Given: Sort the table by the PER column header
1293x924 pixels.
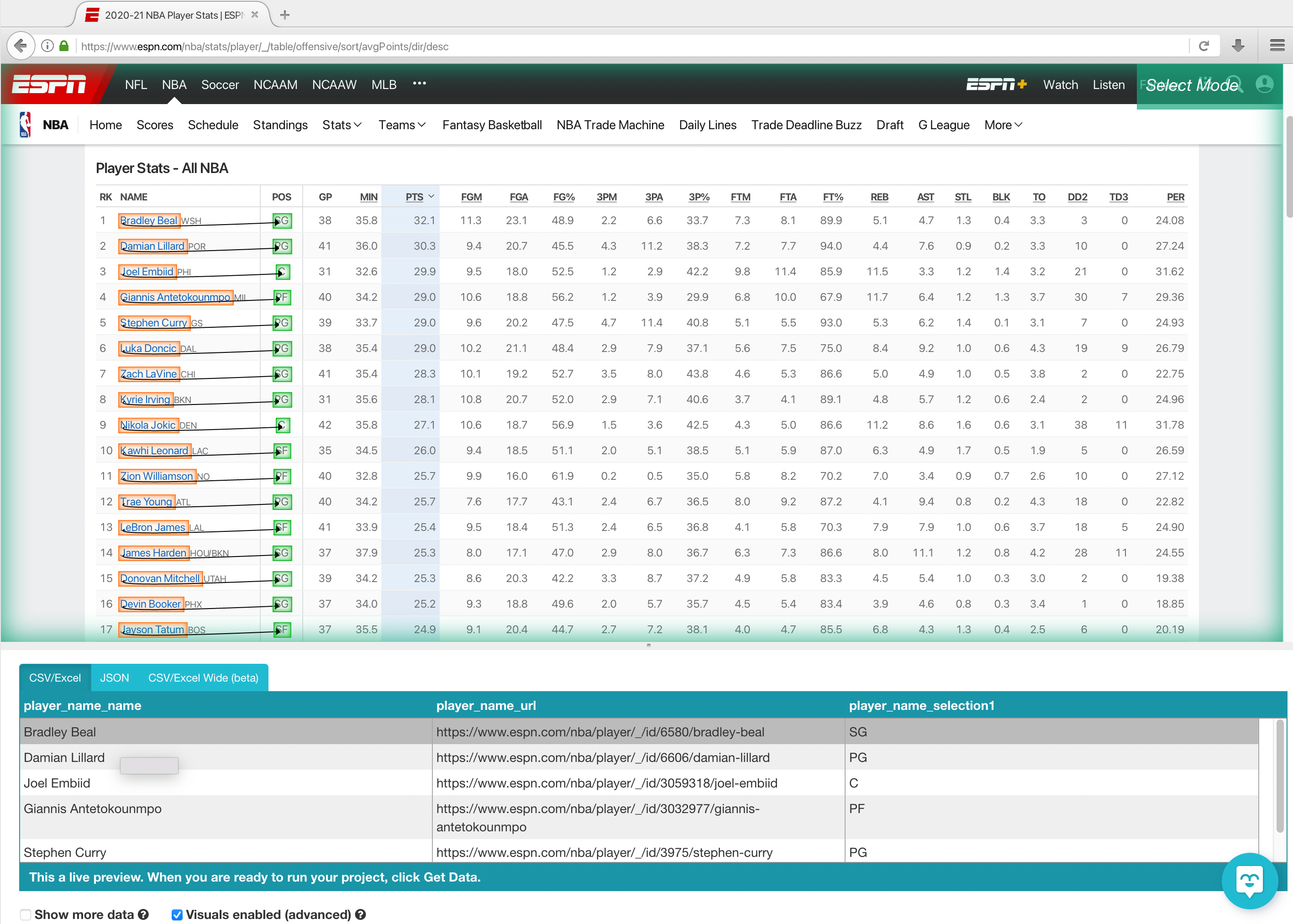Looking at the screenshot, I should (x=1175, y=197).
